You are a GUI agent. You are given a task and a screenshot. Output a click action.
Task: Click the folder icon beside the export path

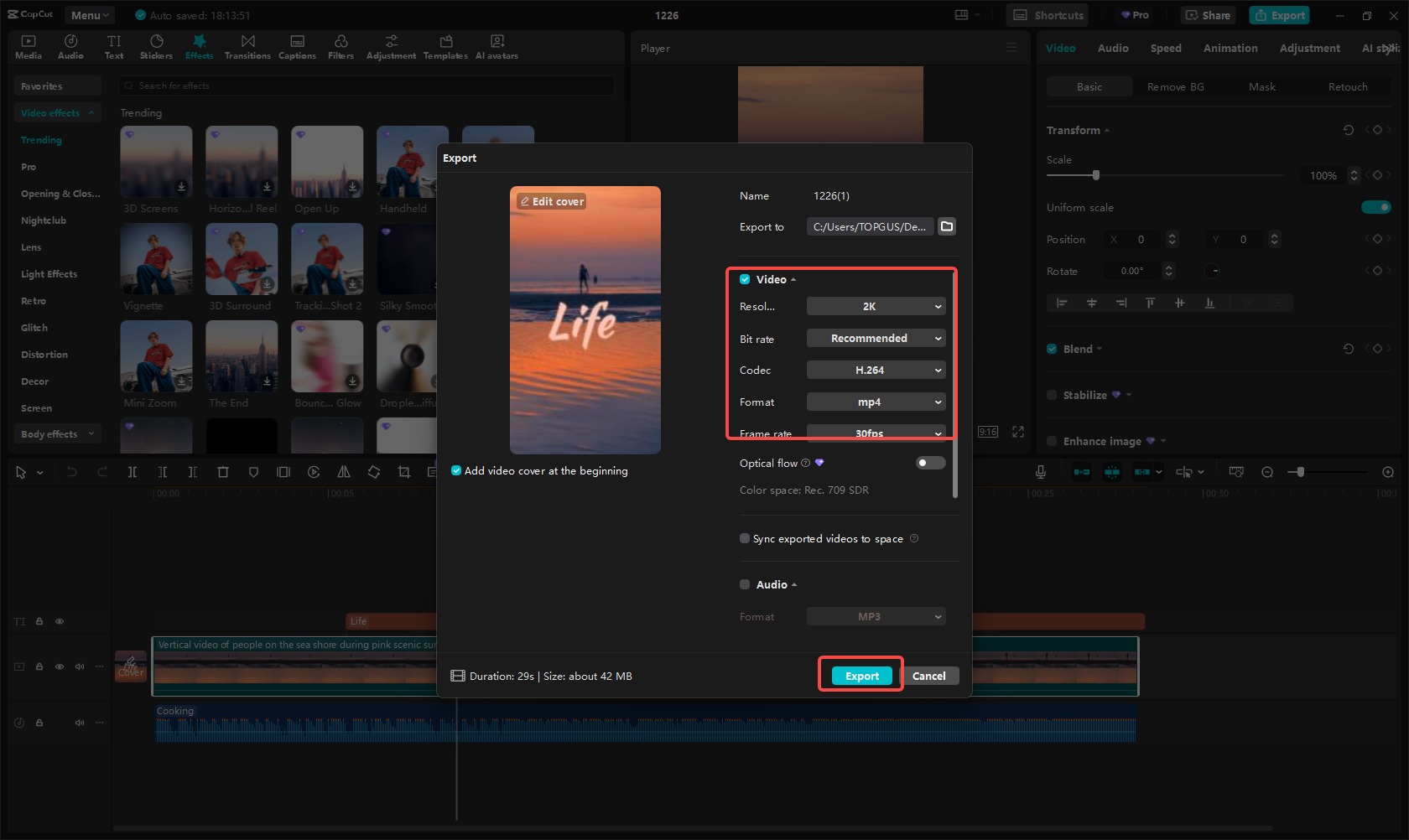(947, 226)
